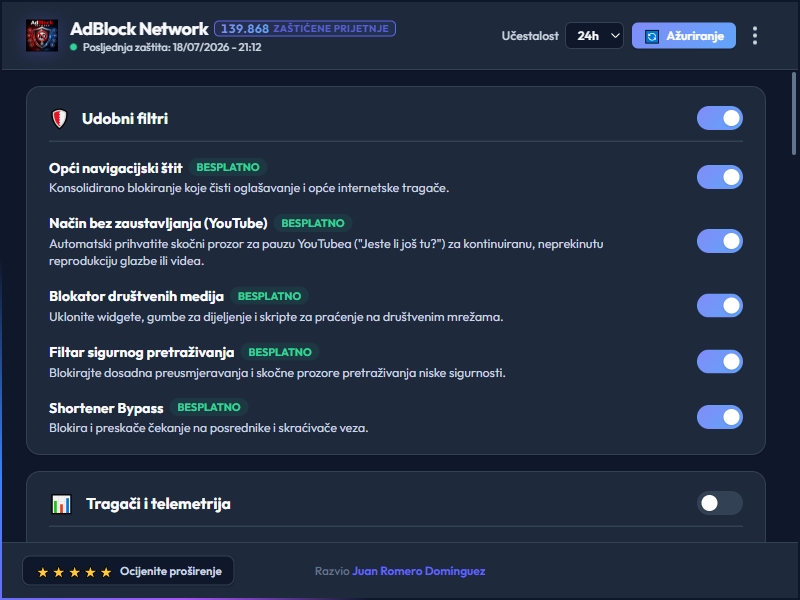Click the Razvio label in the footer
Viewport: 800px width, 600px height.
(x=332, y=571)
